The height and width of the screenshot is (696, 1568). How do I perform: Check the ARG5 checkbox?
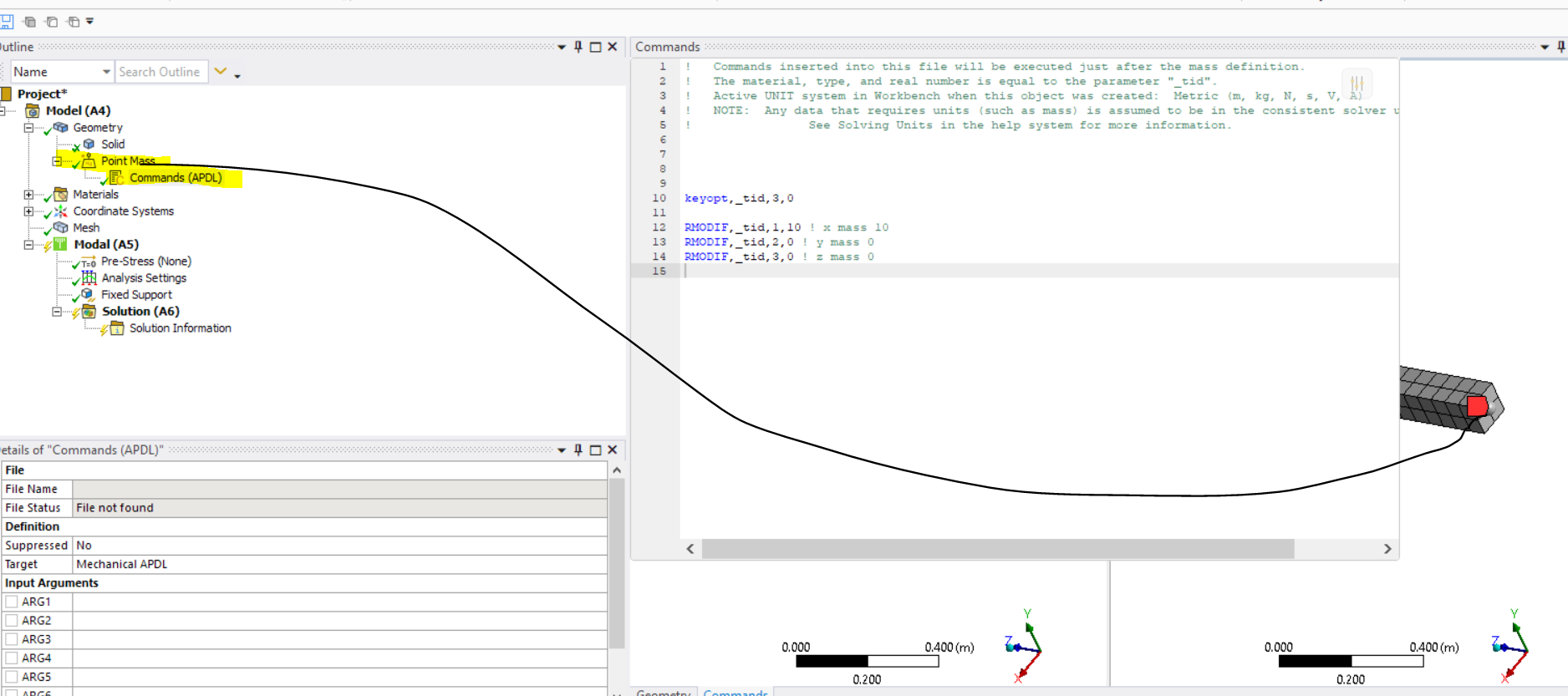(x=12, y=677)
